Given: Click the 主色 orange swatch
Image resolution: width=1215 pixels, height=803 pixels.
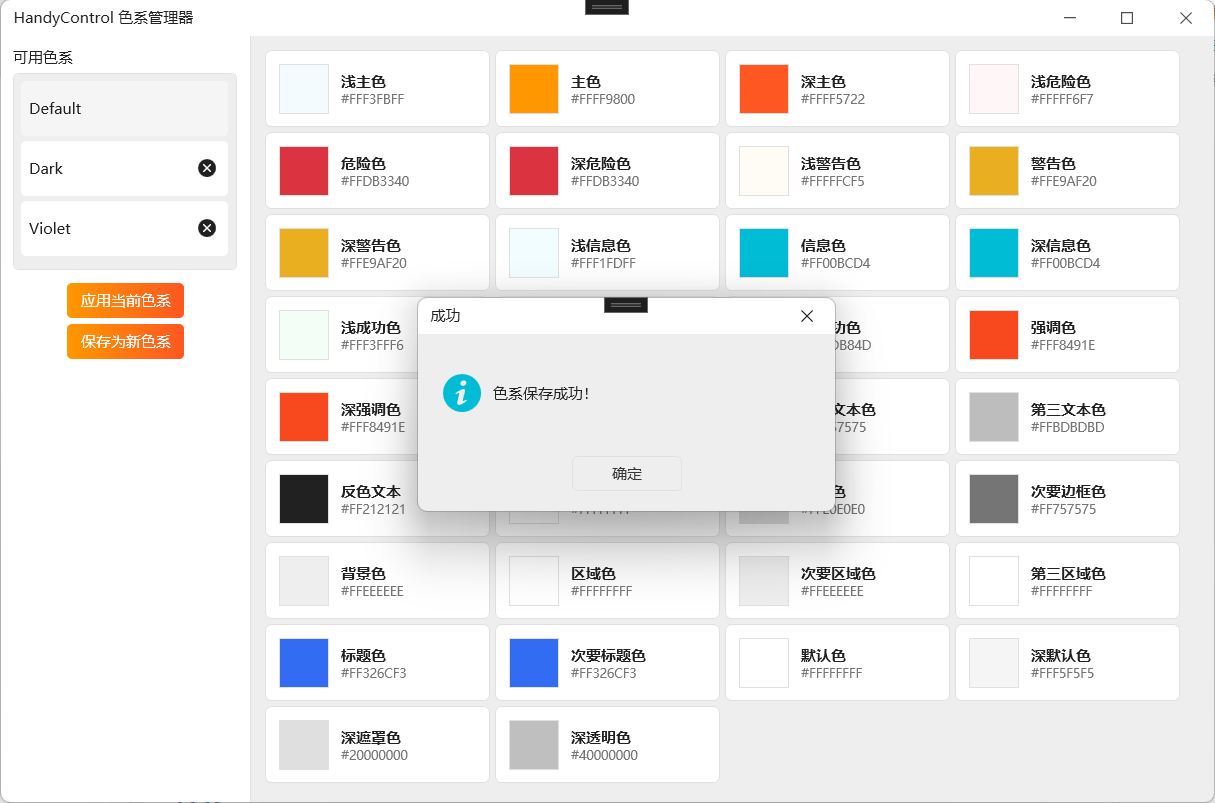Looking at the screenshot, I should click(x=534, y=89).
